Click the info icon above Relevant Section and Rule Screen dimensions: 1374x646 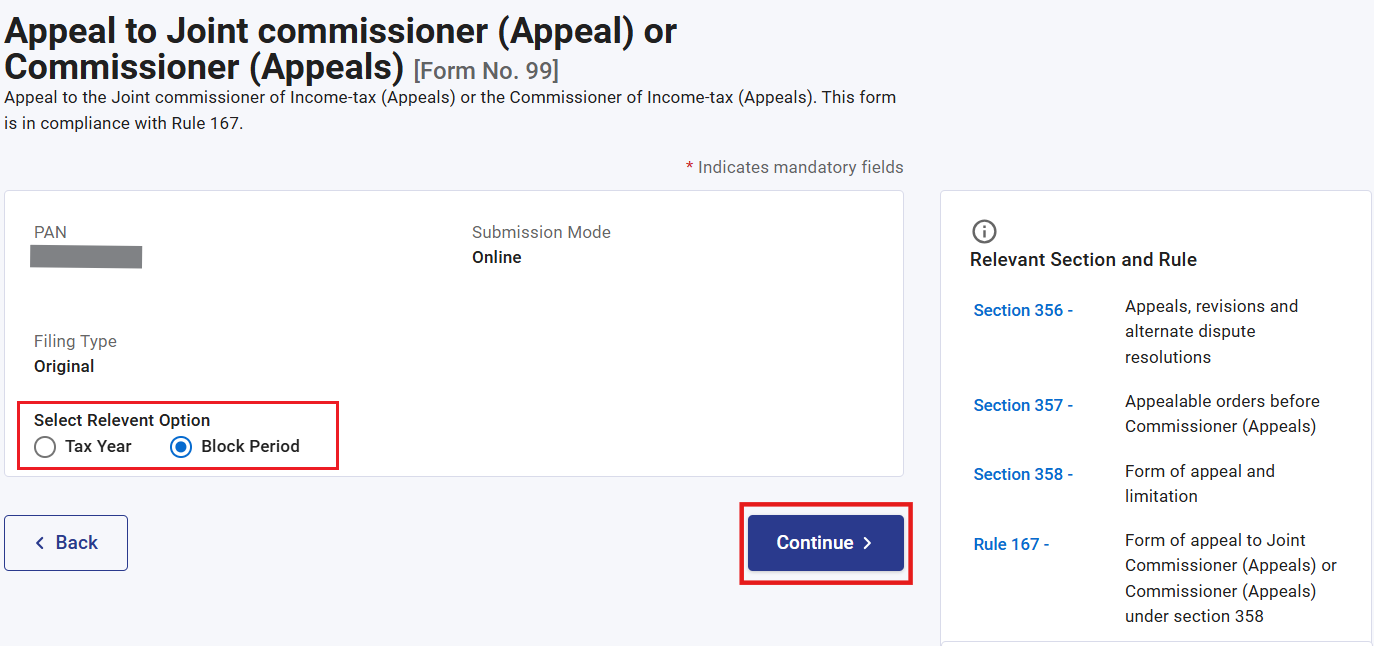click(984, 232)
